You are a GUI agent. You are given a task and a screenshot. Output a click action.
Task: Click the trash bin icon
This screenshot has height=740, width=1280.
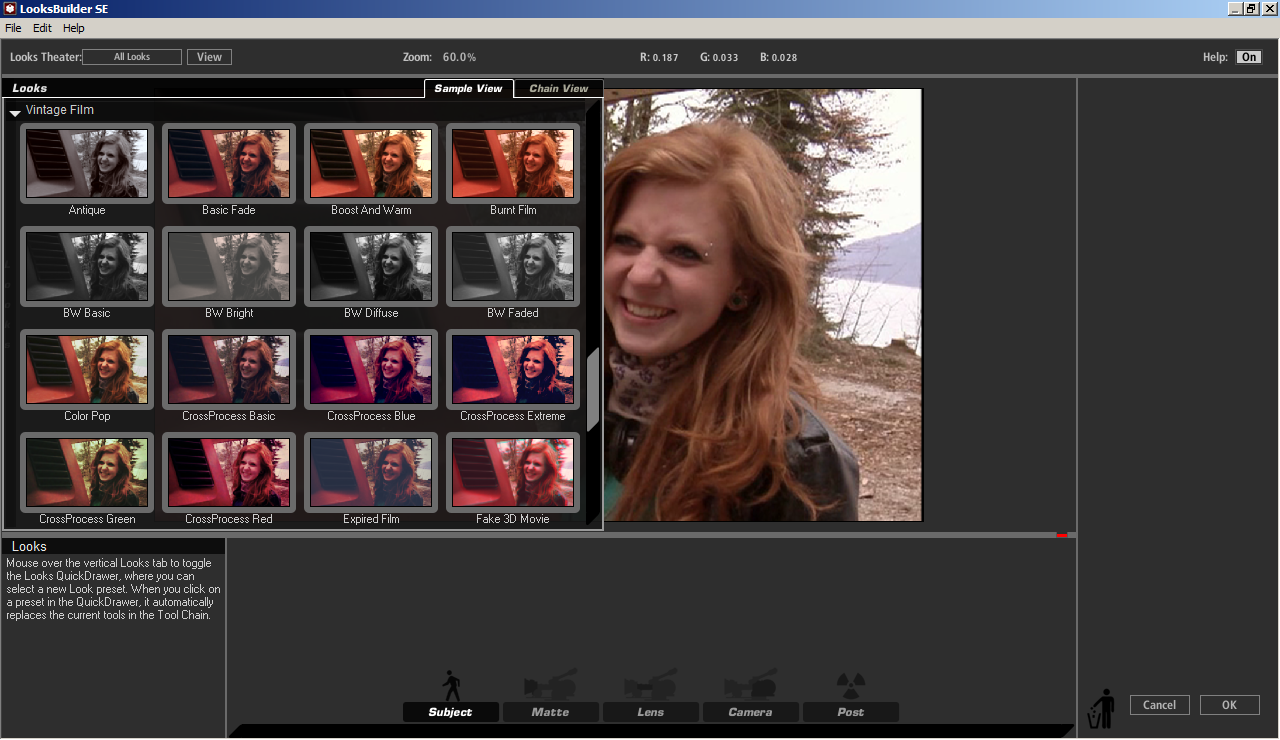1101,708
